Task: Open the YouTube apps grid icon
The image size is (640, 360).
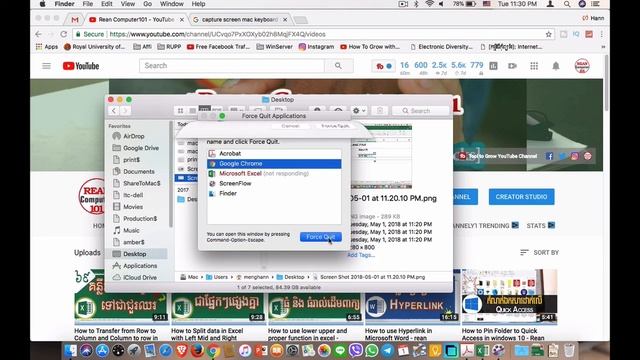Action: 534,66
